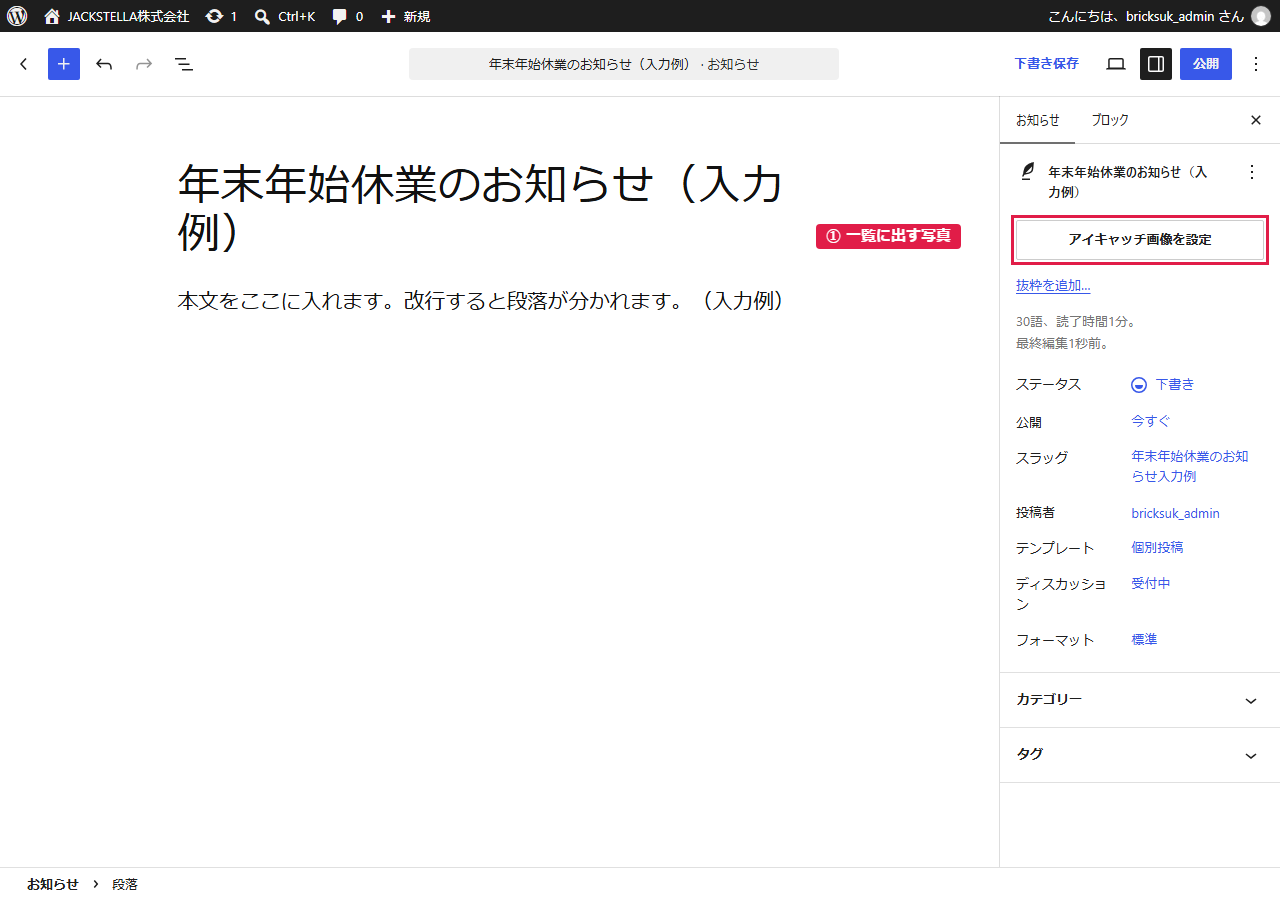Click the 抜粋を追加 link
The height and width of the screenshot is (900, 1280).
pos(1053,285)
